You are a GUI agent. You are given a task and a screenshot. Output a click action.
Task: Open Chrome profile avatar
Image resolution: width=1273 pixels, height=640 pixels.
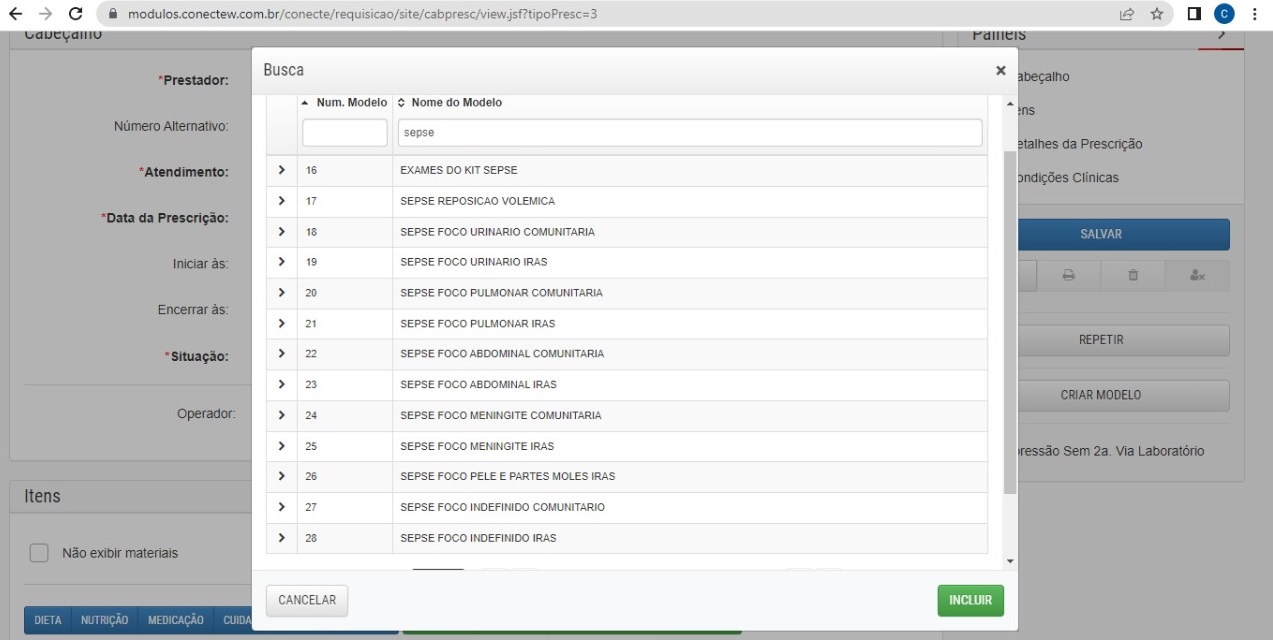click(x=1223, y=15)
